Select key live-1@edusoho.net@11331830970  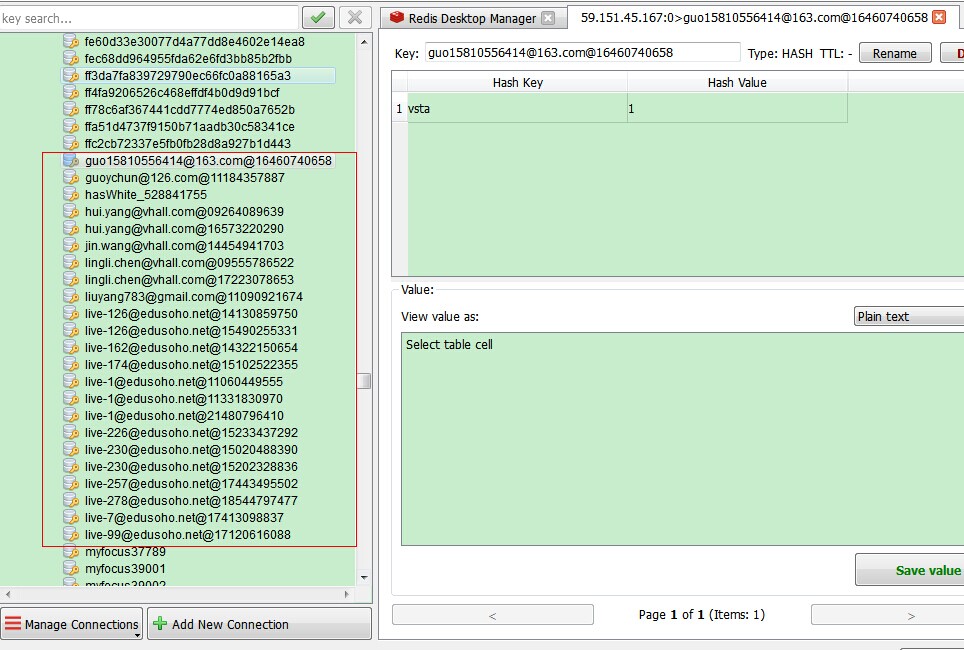184,398
